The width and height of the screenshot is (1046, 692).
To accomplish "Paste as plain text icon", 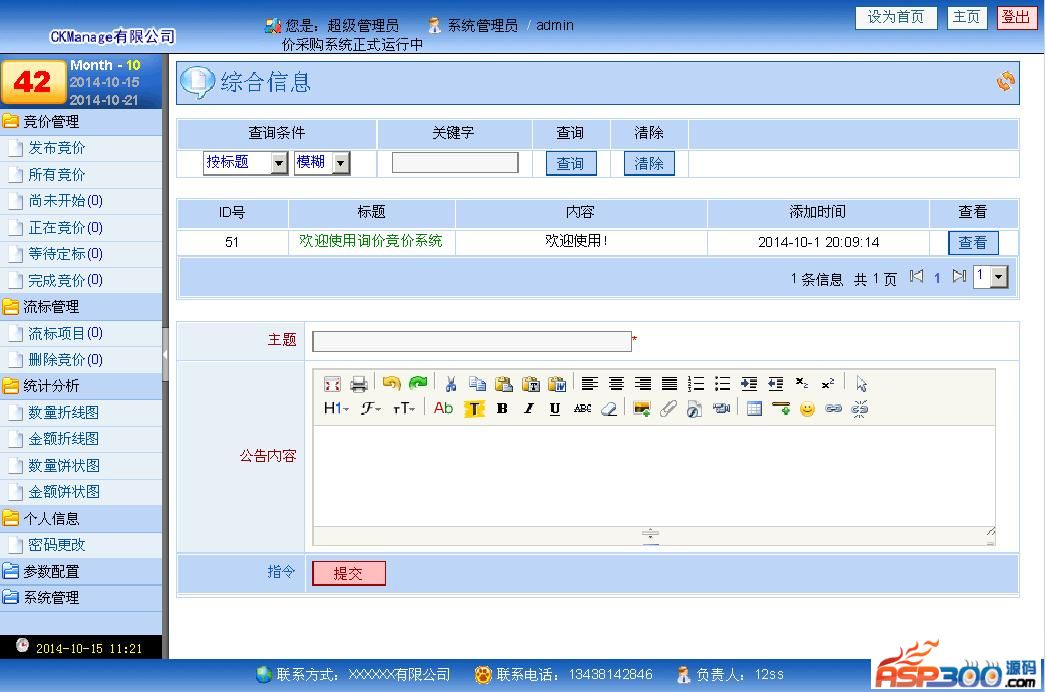I will [530, 384].
